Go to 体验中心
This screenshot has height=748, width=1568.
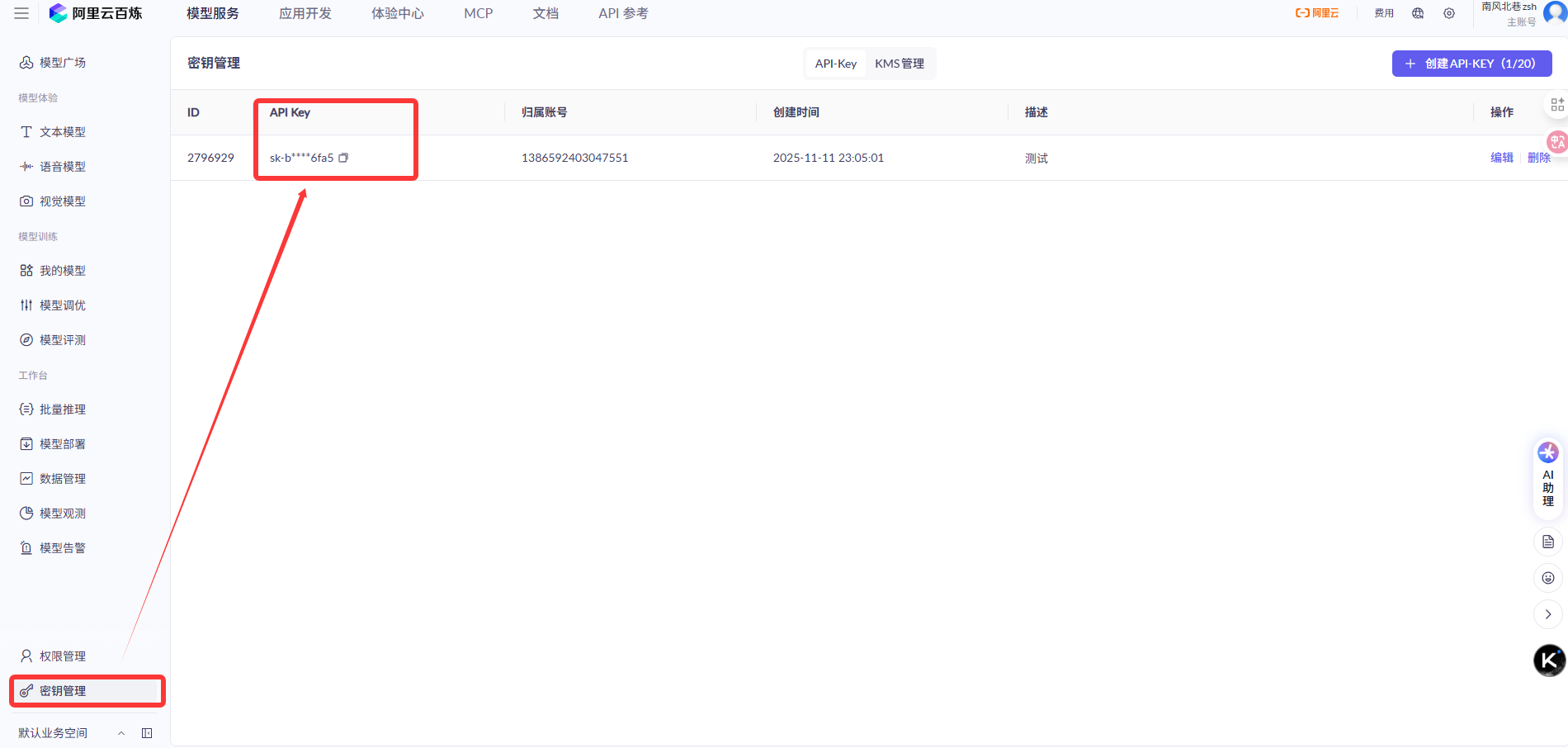click(x=398, y=13)
